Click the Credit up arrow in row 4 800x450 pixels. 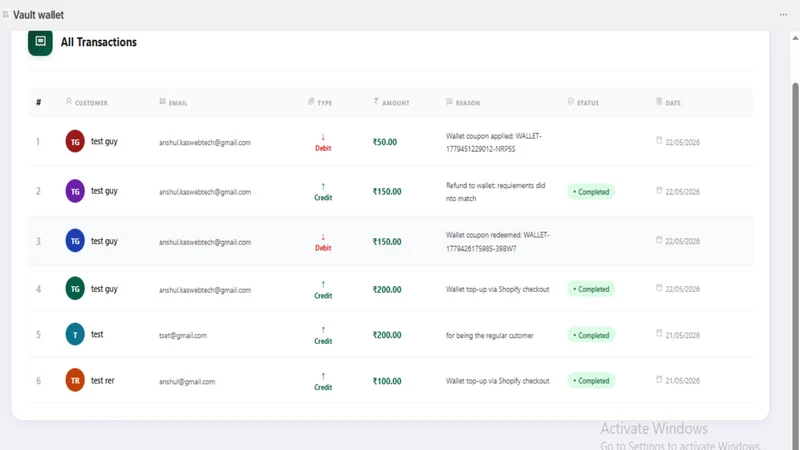[x=323, y=285]
